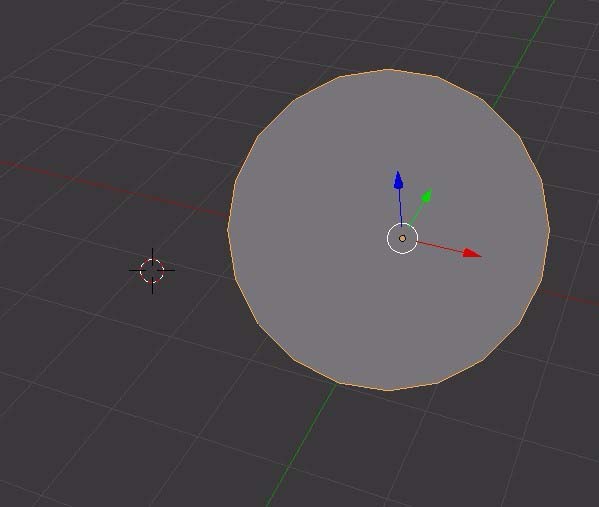599x507 pixels.
Task: Click the white circle at gizmo center
Action: (402, 238)
